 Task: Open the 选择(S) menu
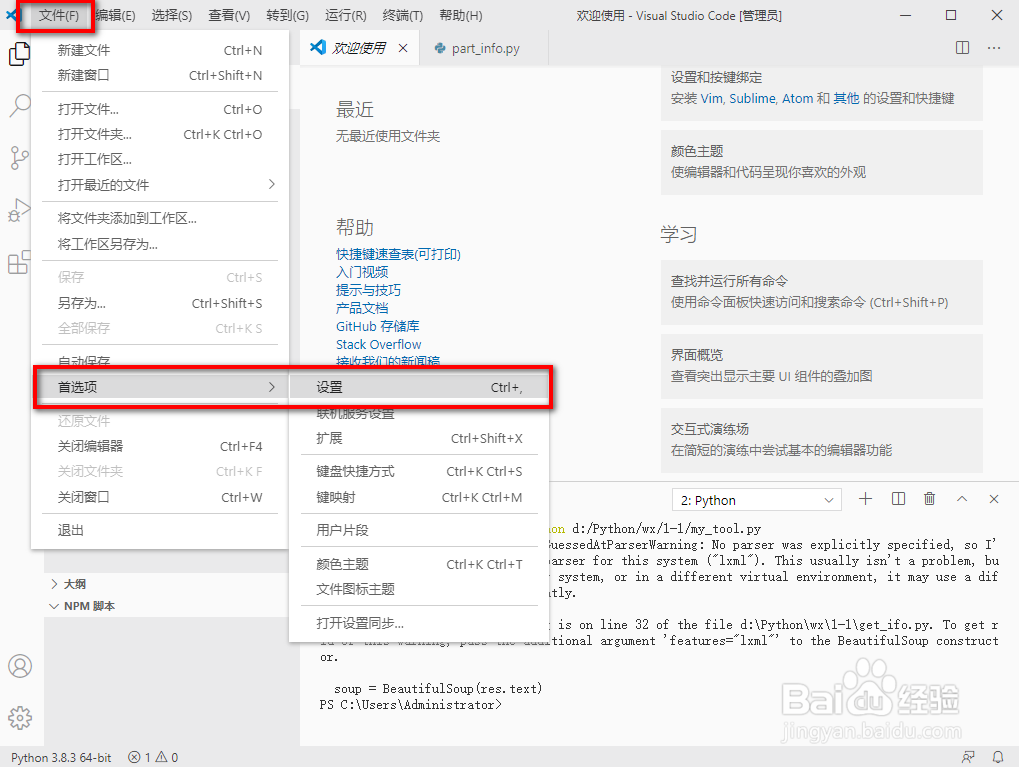172,16
